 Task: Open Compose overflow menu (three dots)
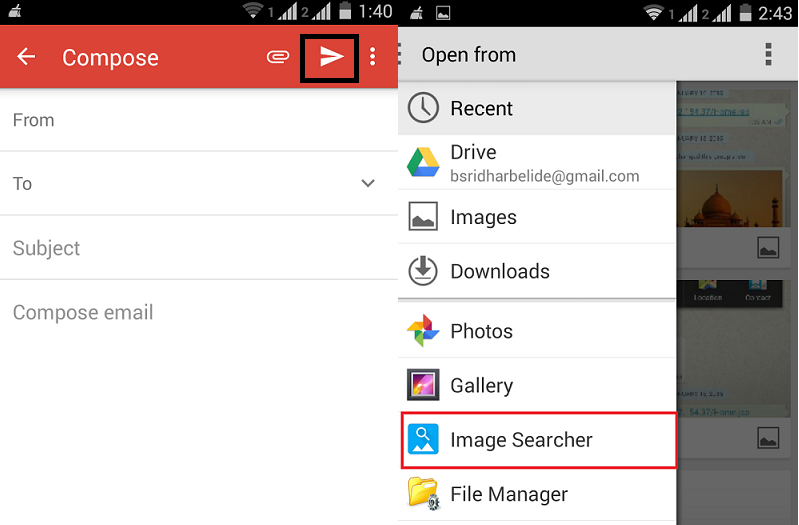(x=373, y=57)
